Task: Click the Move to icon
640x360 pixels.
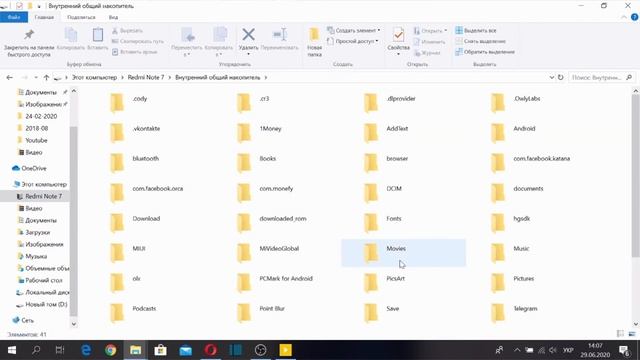Action: click(x=187, y=35)
